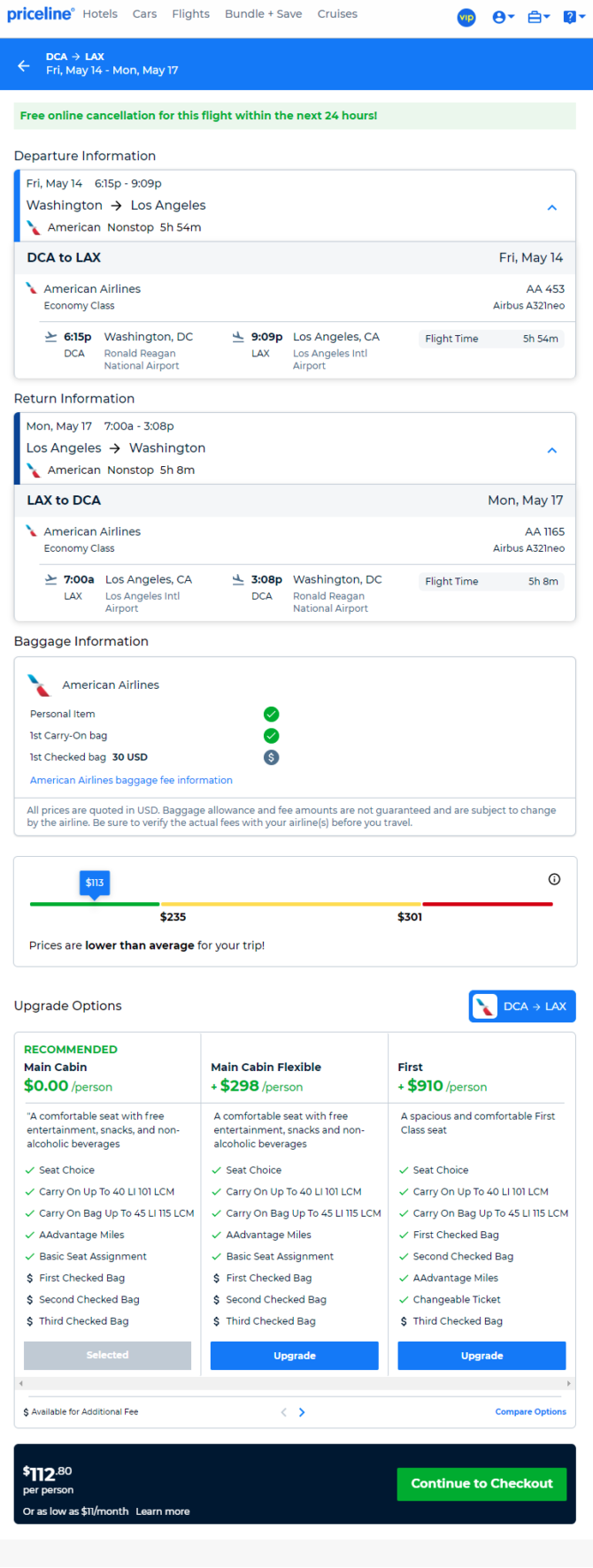The width and height of the screenshot is (593, 1568).
Task: Go back using the left arrow
Action: pos(24,65)
